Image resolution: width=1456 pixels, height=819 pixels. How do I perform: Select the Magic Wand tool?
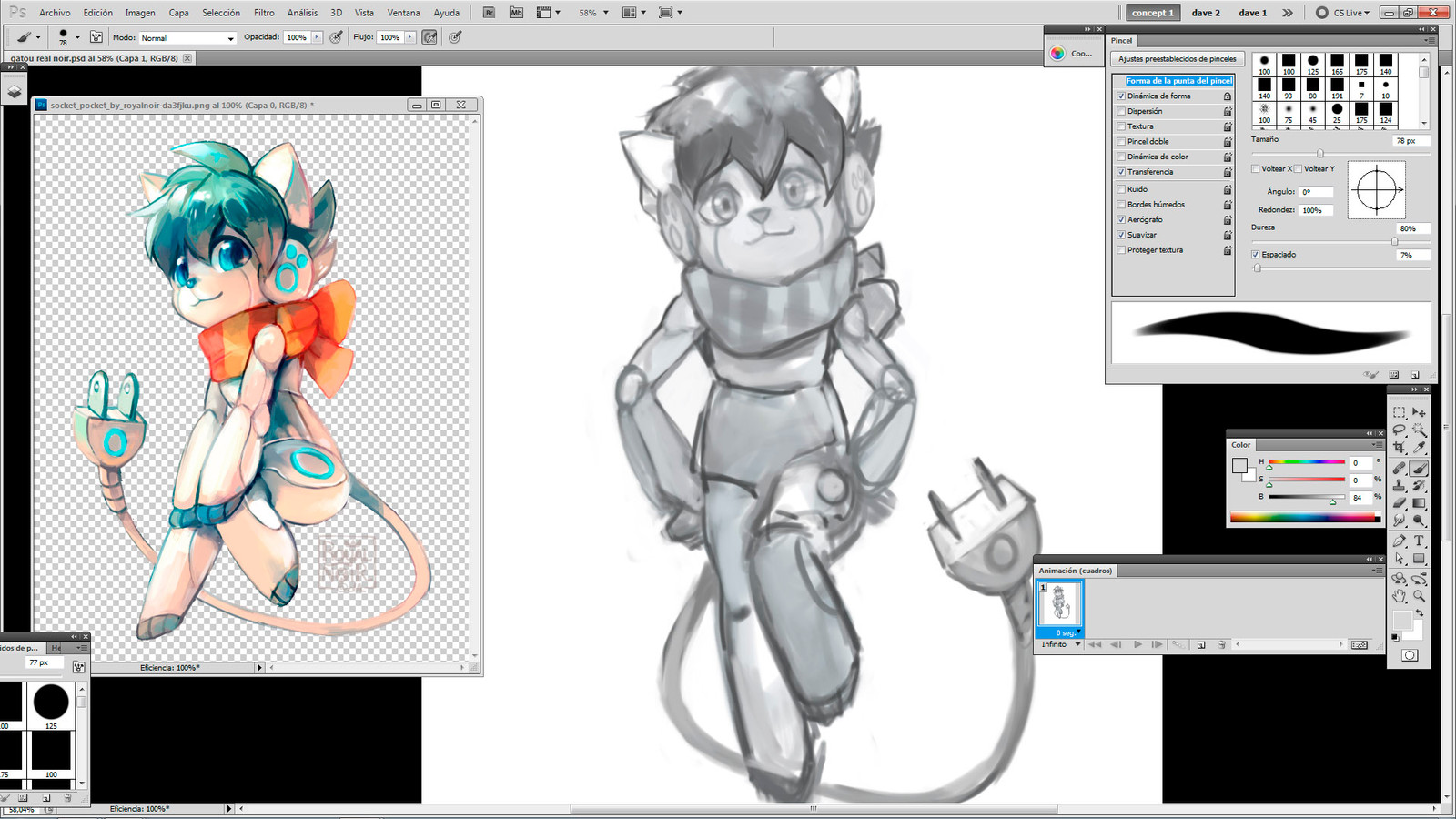pyautogui.click(x=1419, y=430)
